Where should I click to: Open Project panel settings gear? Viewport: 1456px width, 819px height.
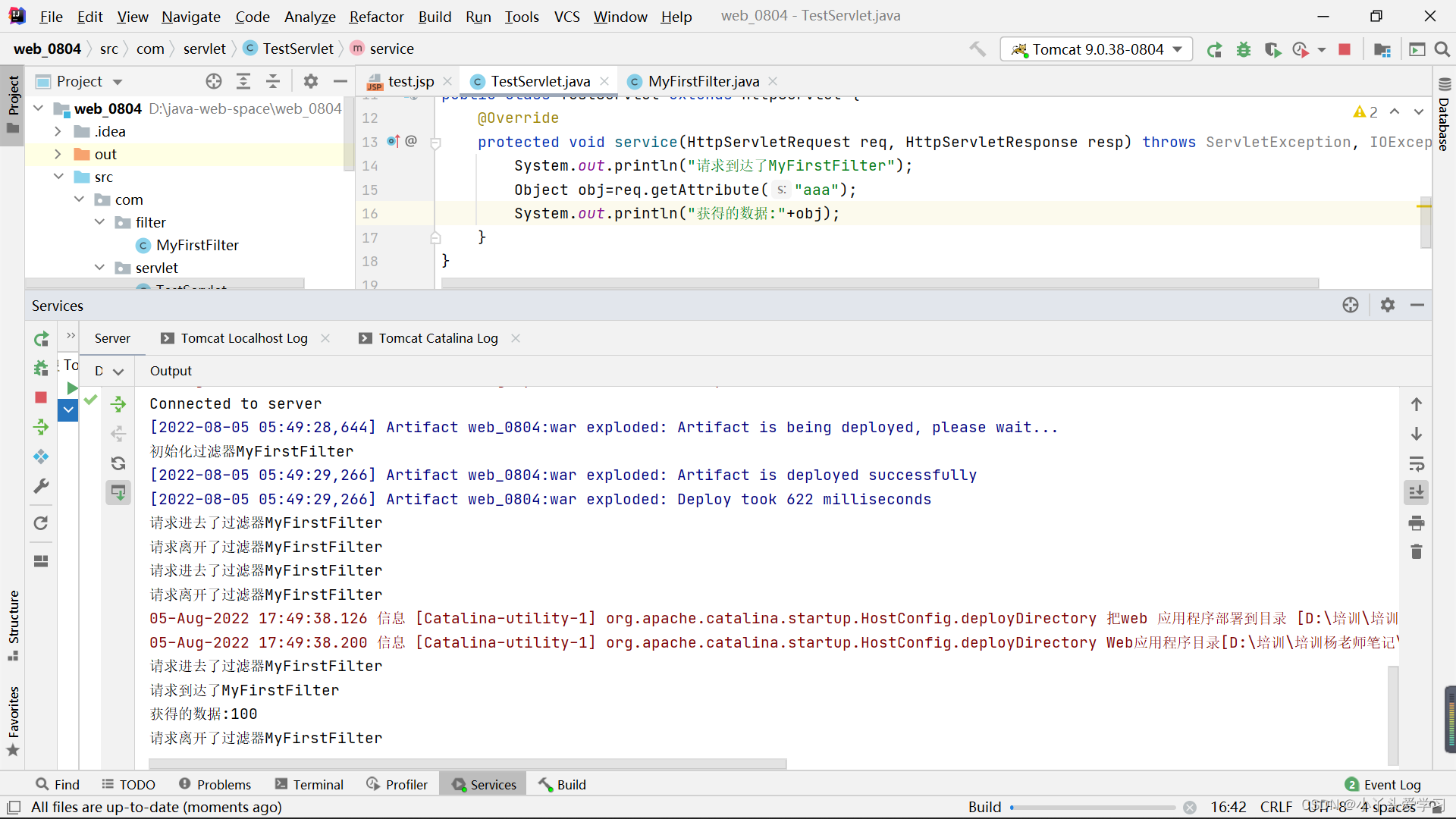point(311,81)
